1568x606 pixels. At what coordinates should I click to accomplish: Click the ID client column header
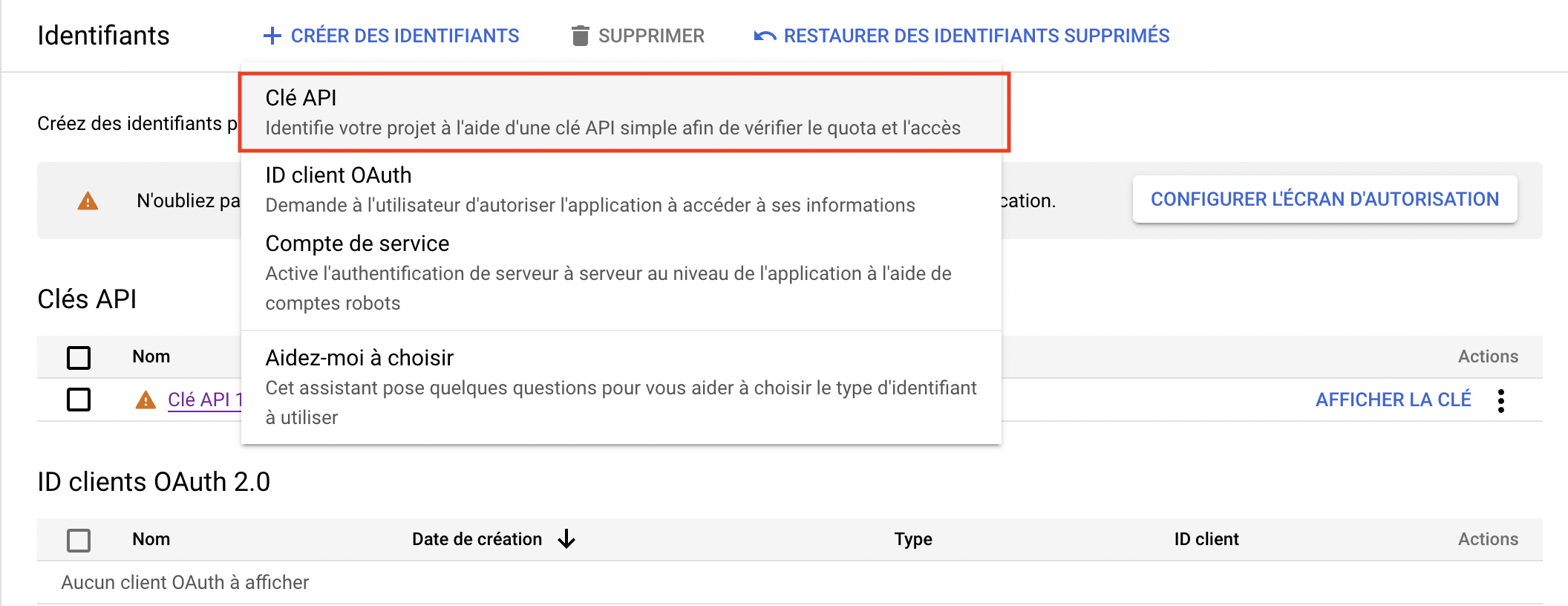(1206, 539)
